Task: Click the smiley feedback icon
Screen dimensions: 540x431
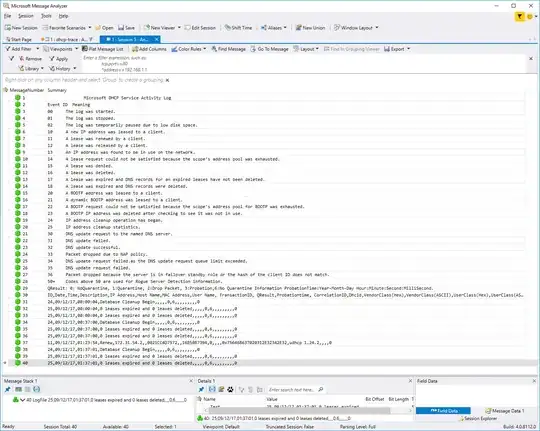Action: (x=530, y=16)
